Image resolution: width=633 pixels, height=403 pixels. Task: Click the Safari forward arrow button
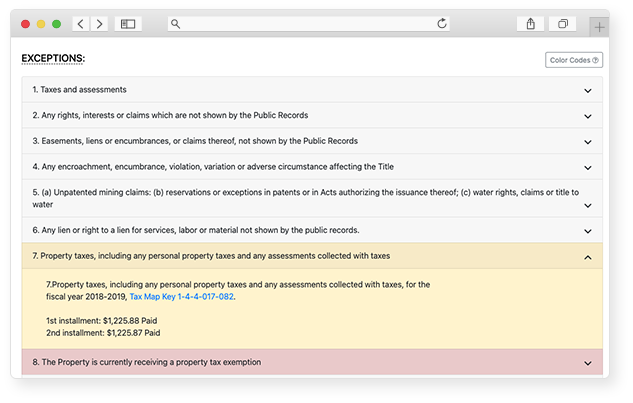(99, 24)
